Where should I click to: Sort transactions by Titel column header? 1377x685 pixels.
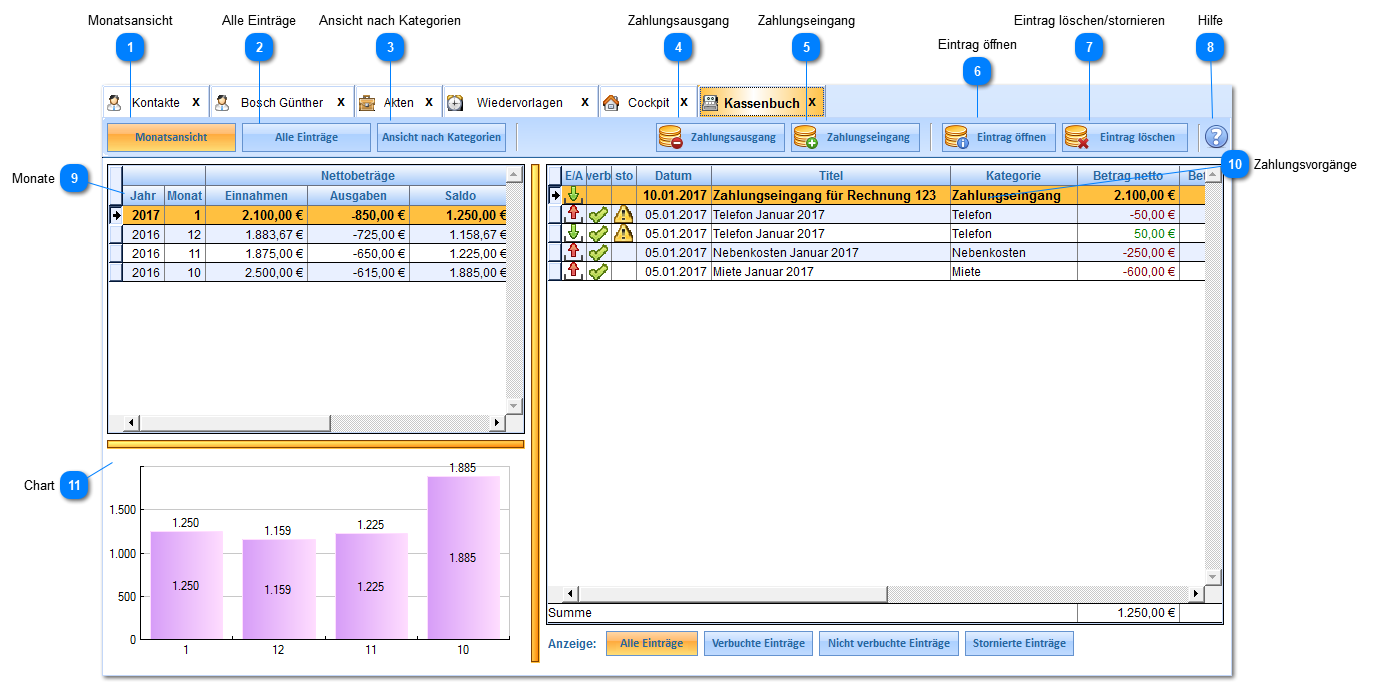coord(831,176)
